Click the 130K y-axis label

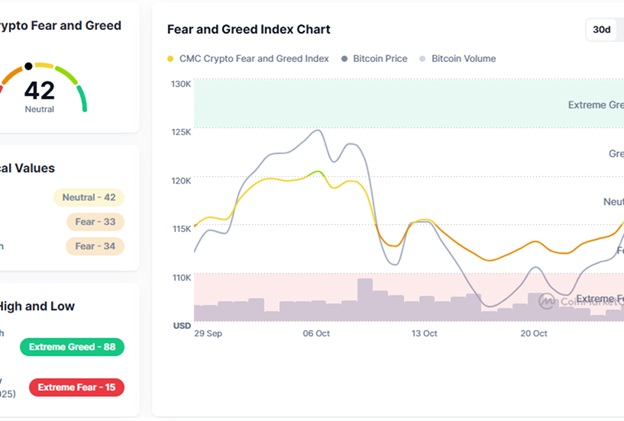181,84
